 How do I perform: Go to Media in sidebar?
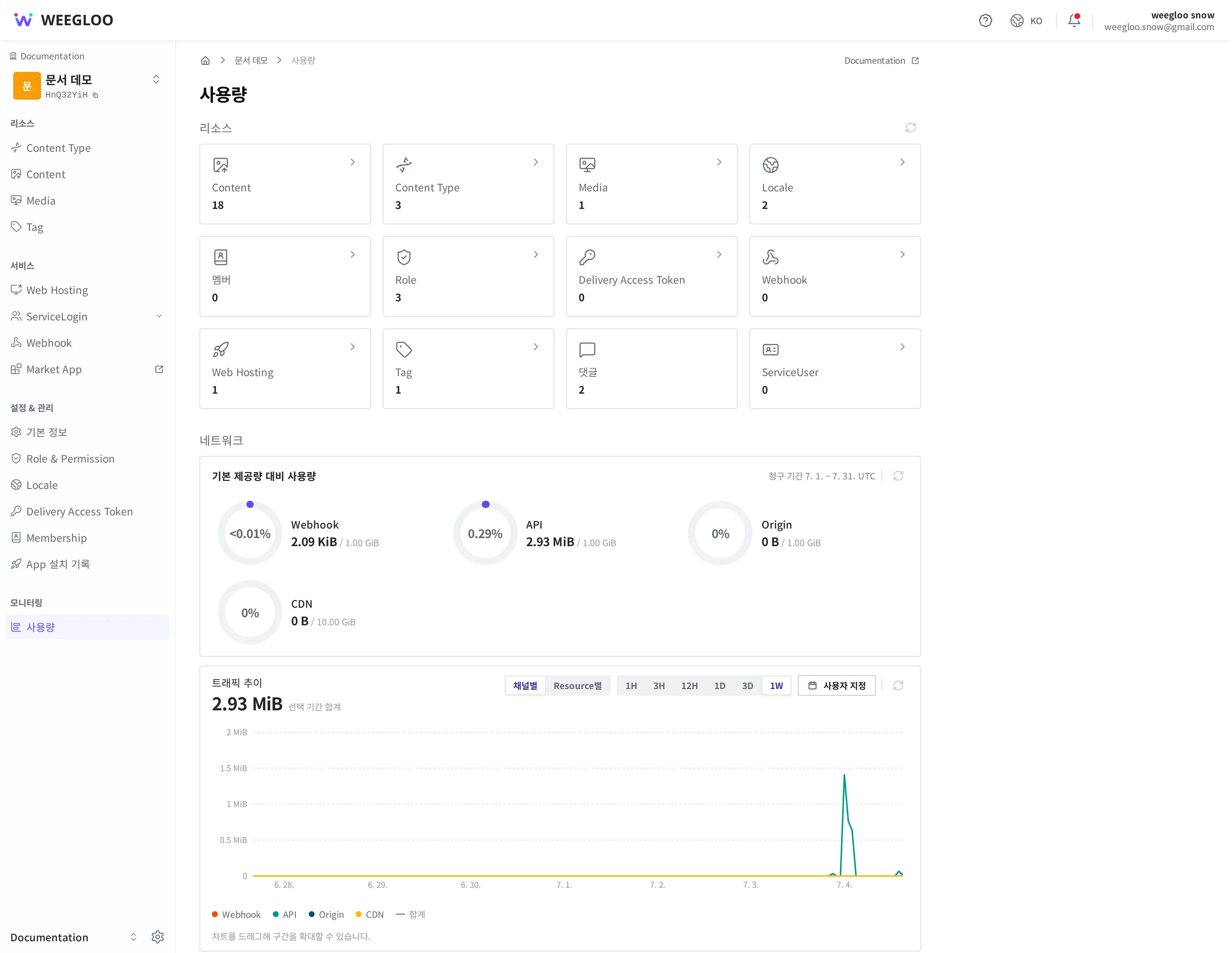[87, 201]
